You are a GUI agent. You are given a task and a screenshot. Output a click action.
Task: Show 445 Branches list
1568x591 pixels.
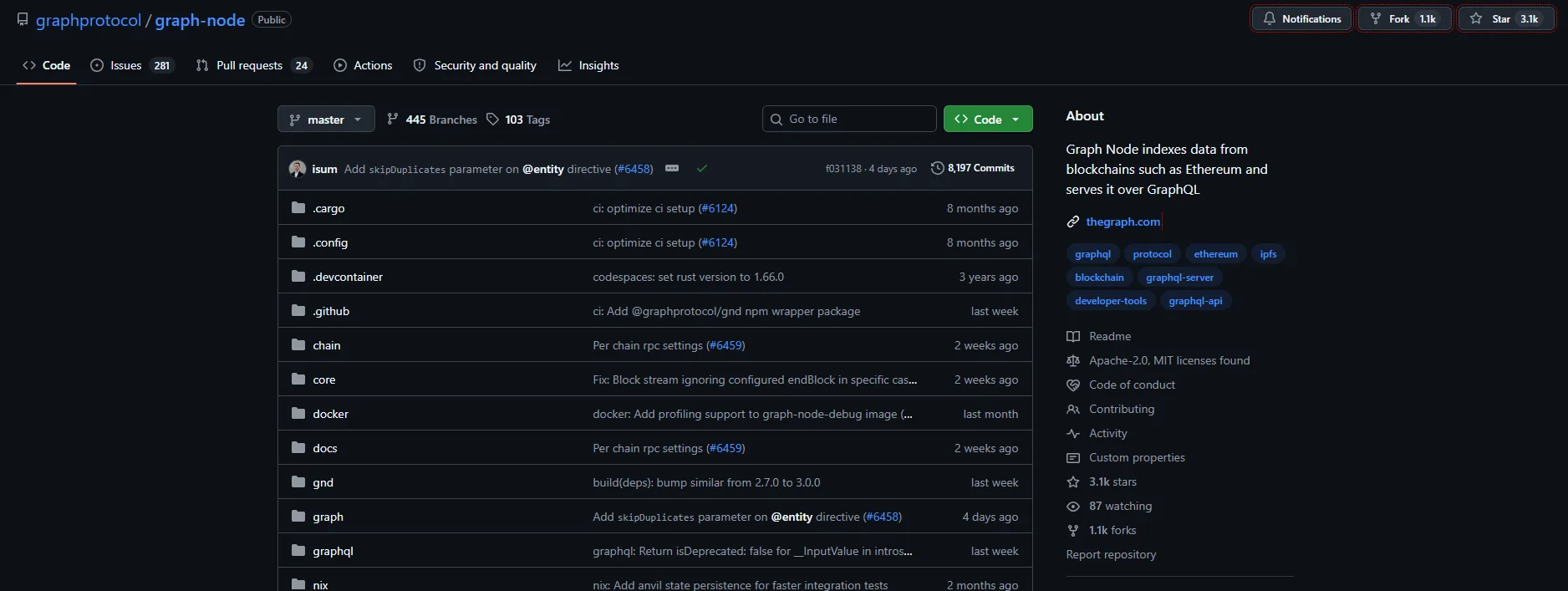[432, 120]
